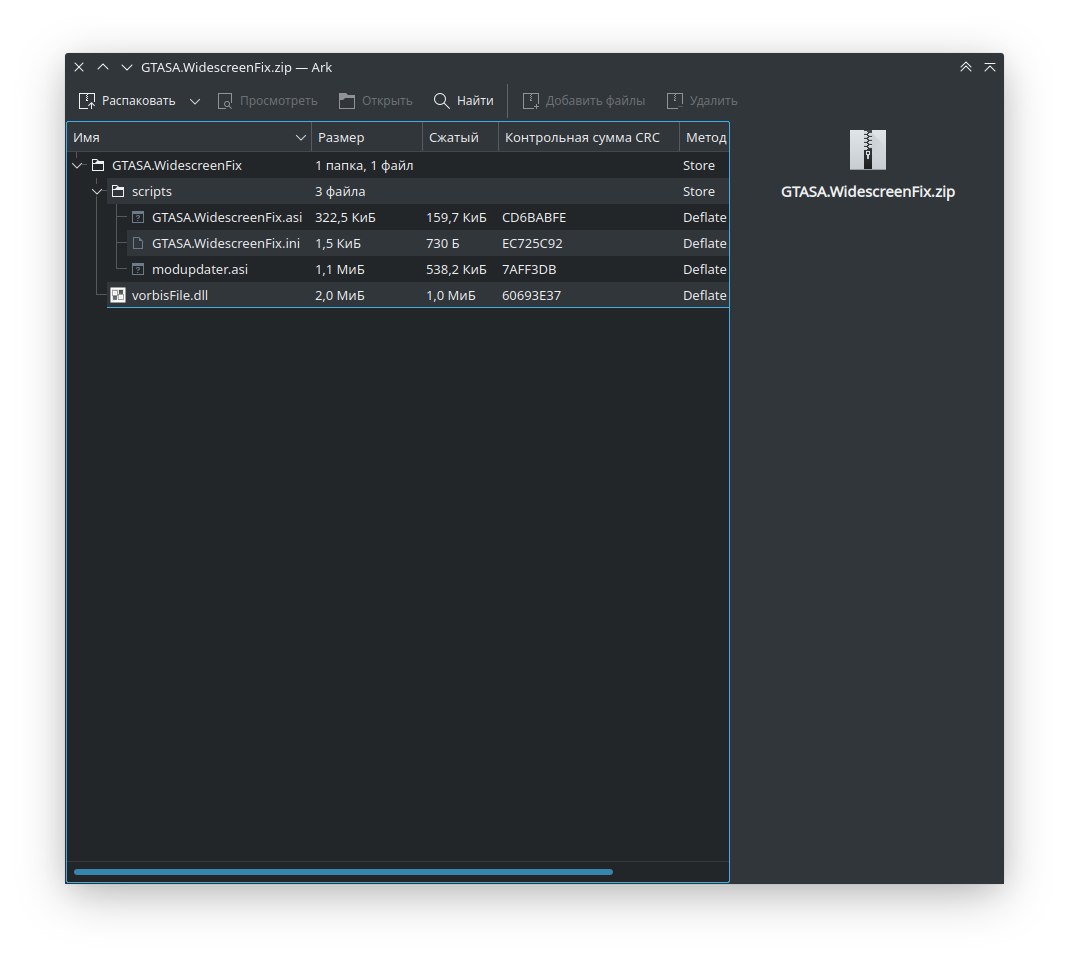Click CRC value 7AFF3DB
This screenshot has width=1069, height=961.
529,269
